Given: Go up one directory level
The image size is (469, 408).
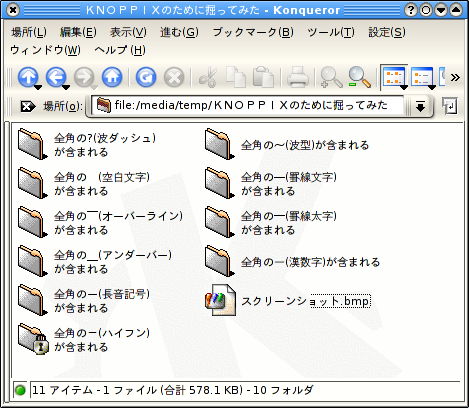Looking at the screenshot, I should tap(28, 77).
